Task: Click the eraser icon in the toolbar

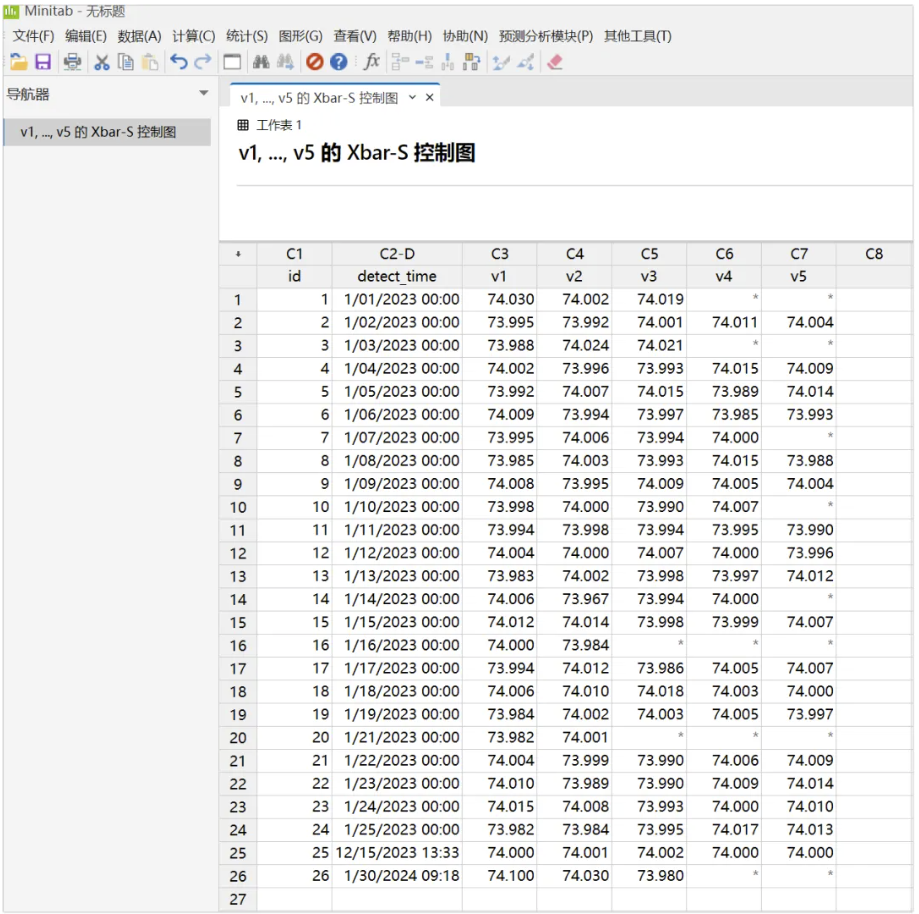Action: point(555,62)
